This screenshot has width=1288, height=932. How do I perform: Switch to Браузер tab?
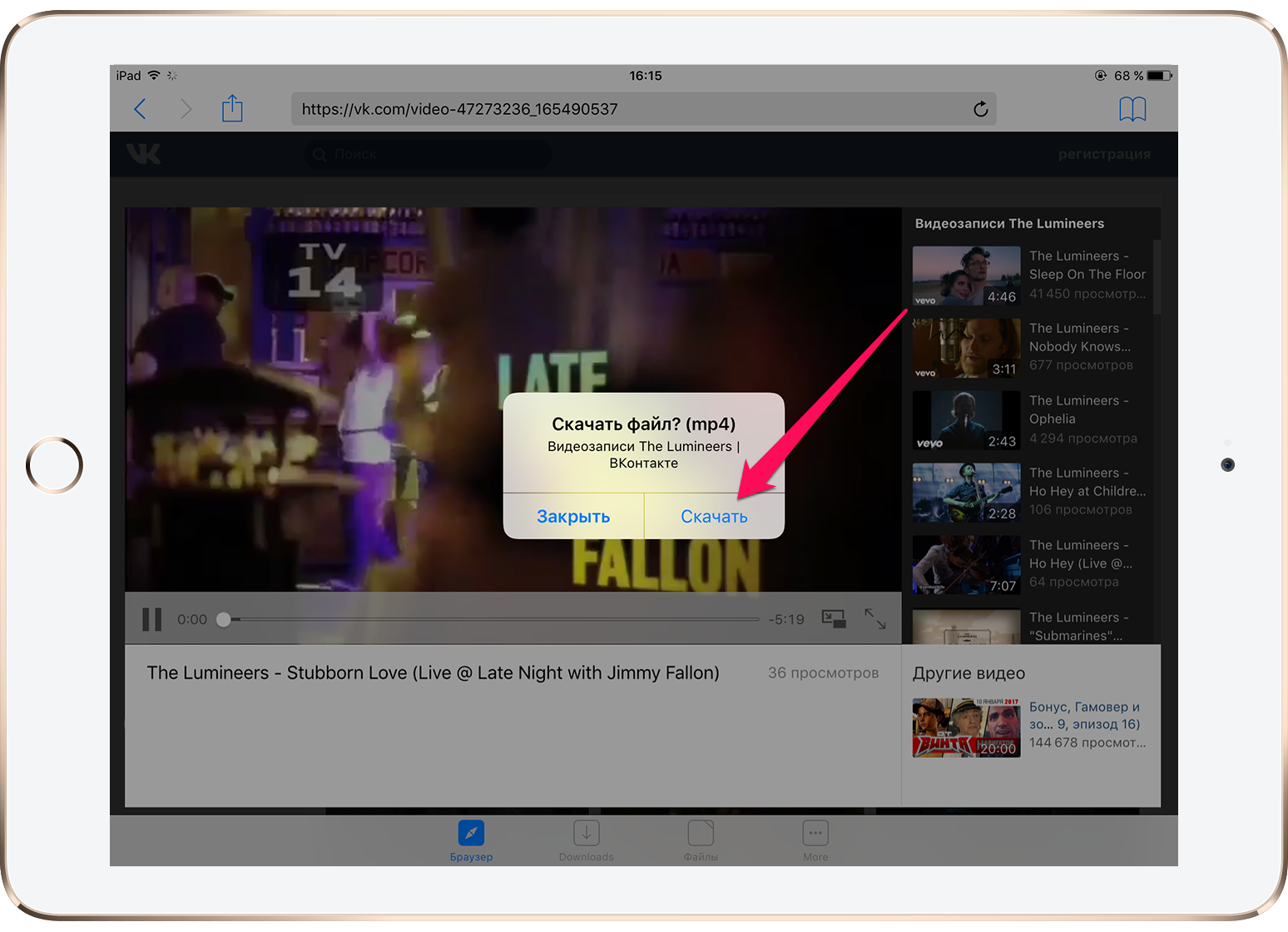click(x=471, y=840)
